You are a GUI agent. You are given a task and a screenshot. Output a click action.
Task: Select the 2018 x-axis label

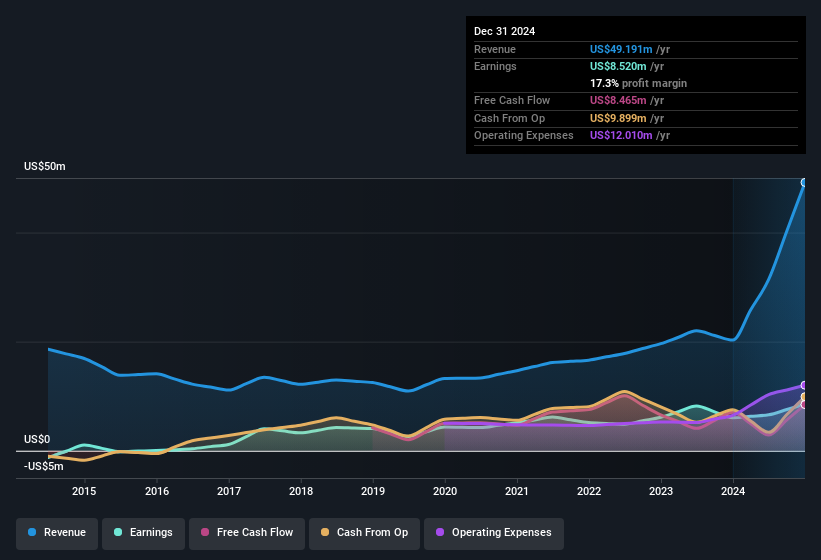301,491
